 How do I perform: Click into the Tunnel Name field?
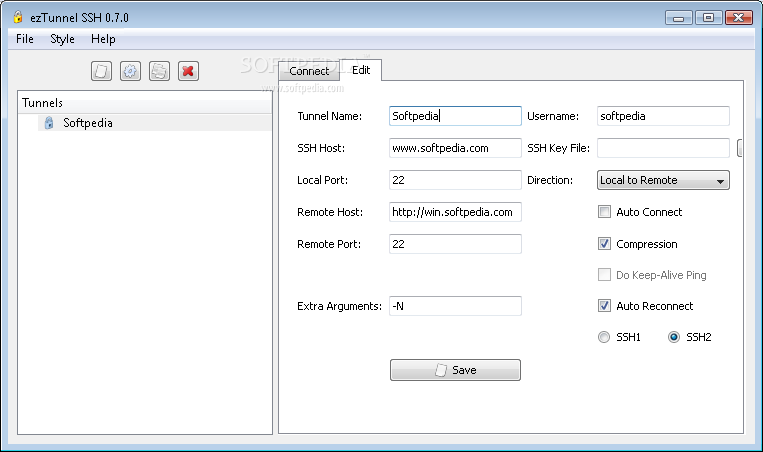coord(455,116)
